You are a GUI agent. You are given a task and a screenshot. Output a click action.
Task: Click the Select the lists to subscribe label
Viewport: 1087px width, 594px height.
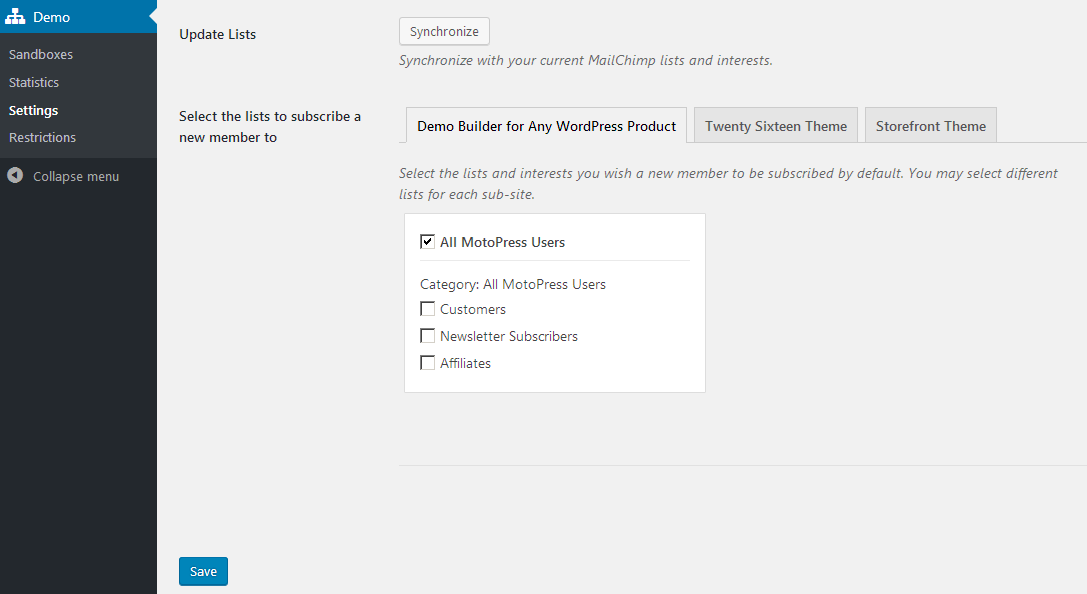pyautogui.click(x=270, y=127)
